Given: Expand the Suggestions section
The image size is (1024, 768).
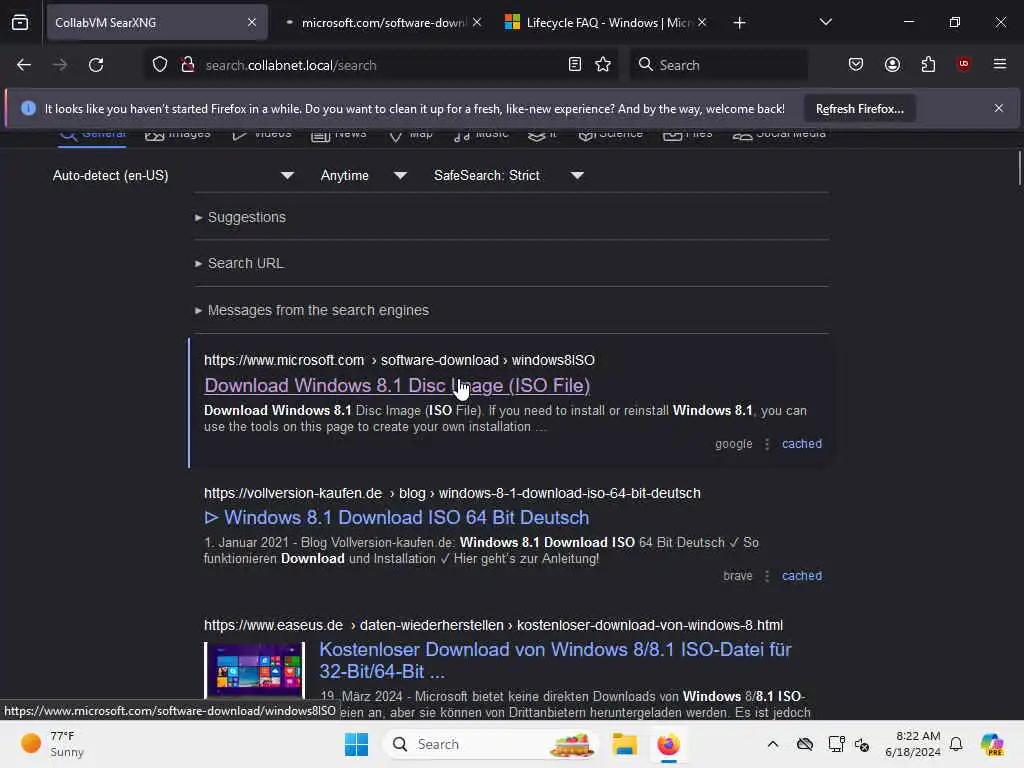Looking at the screenshot, I should (240, 217).
